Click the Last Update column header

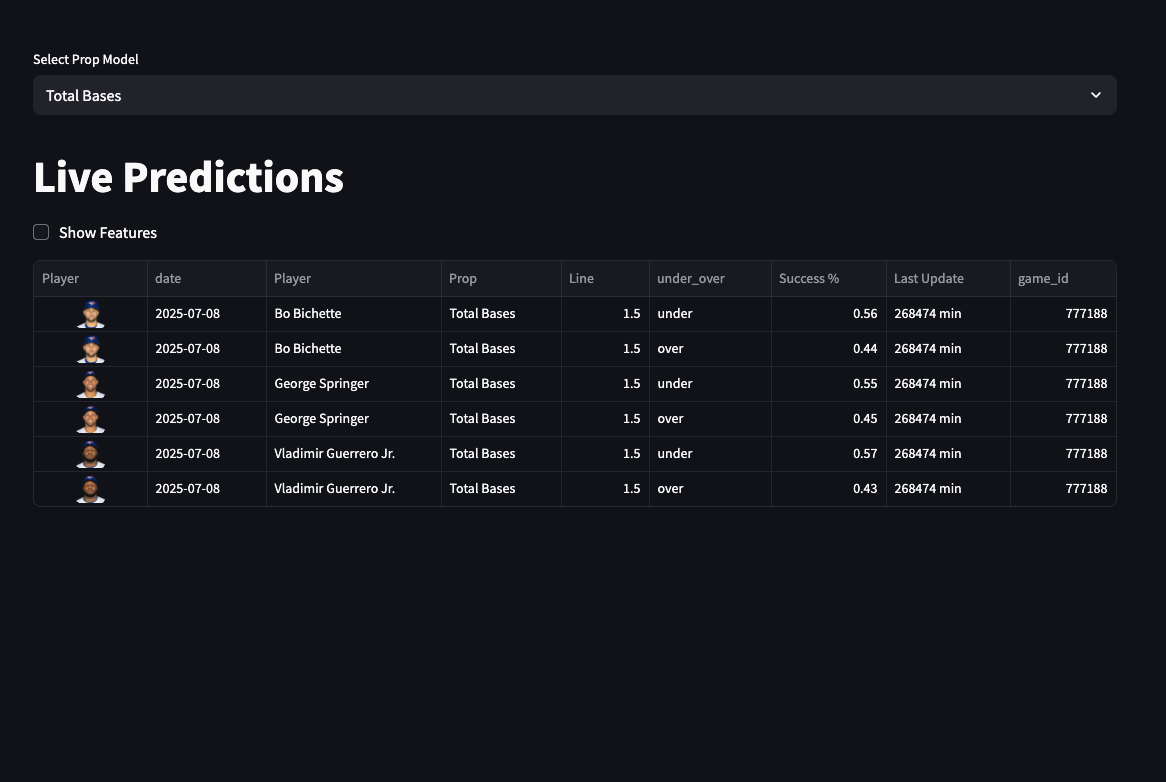point(929,279)
